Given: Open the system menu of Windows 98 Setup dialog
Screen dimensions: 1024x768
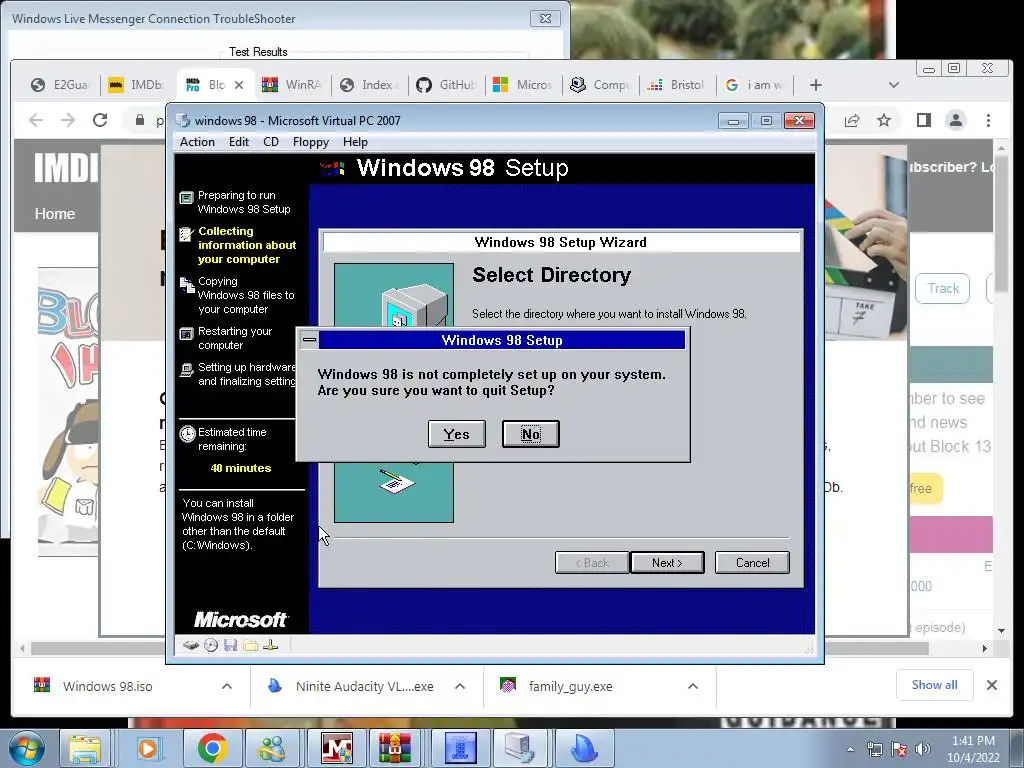Looking at the screenshot, I should [x=310, y=340].
